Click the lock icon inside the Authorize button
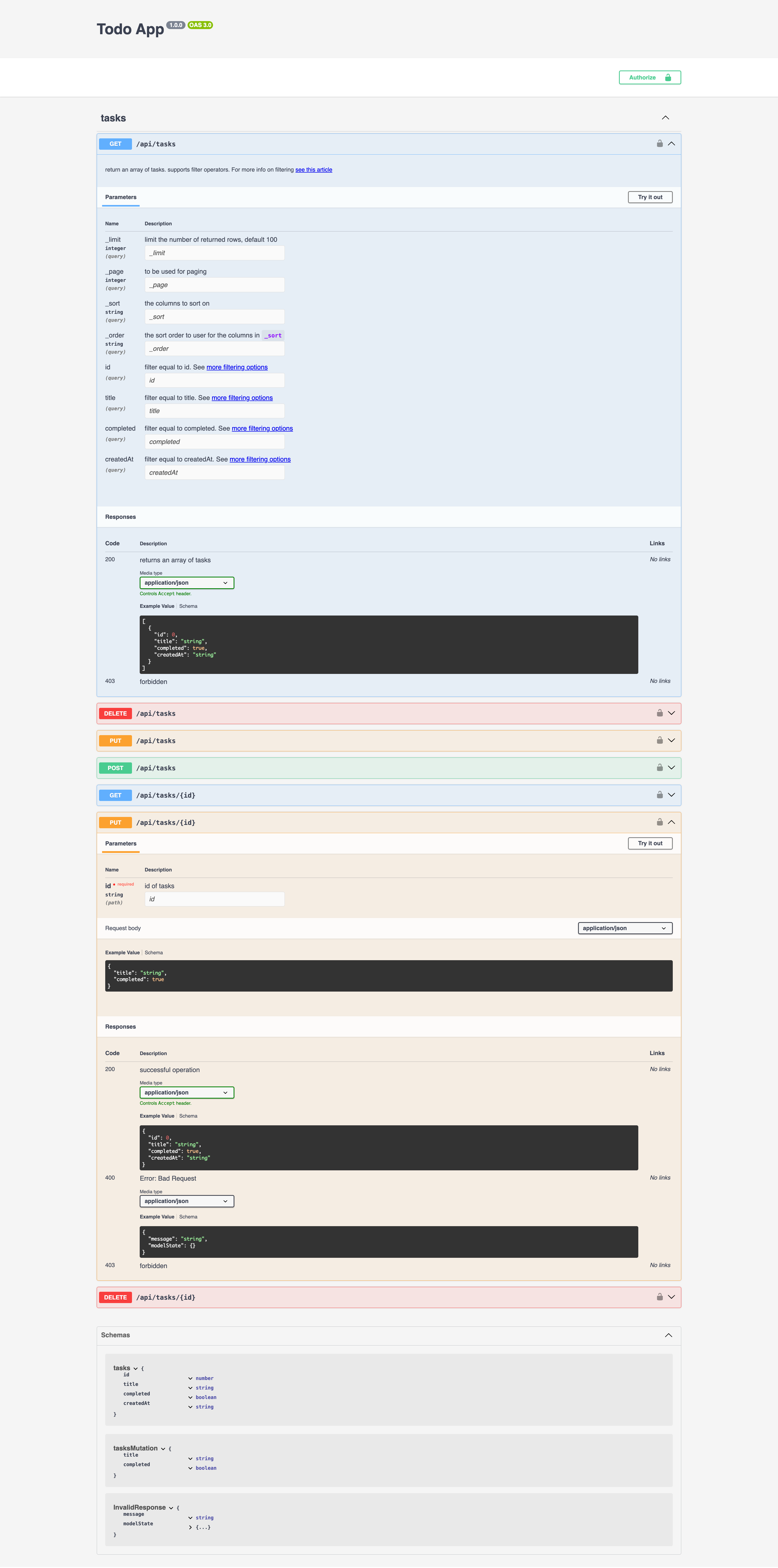The image size is (778, 1568). click(x=668, y=77)
